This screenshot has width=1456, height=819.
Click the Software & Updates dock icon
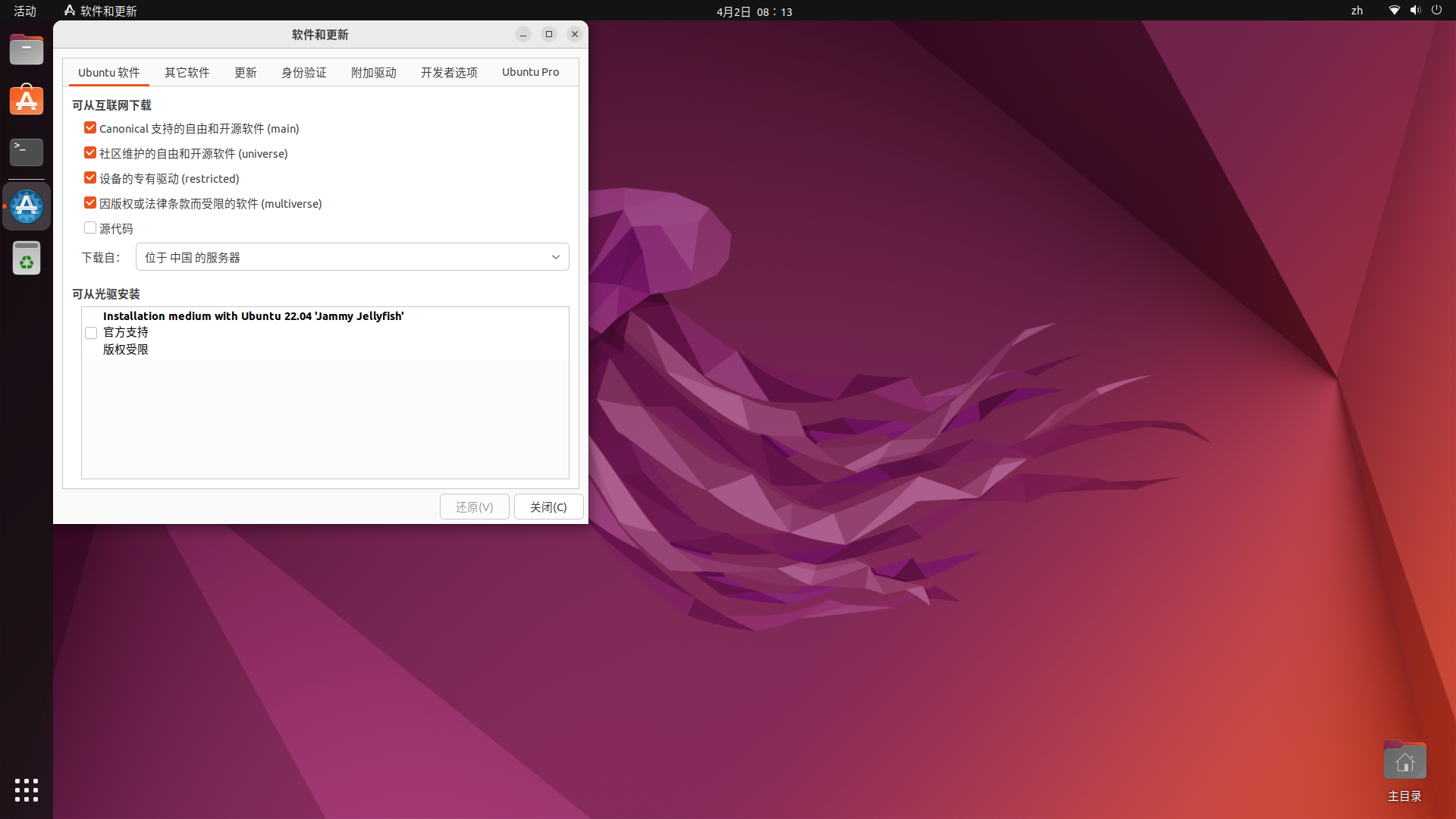pyautogui.click(x=27, y=206)
